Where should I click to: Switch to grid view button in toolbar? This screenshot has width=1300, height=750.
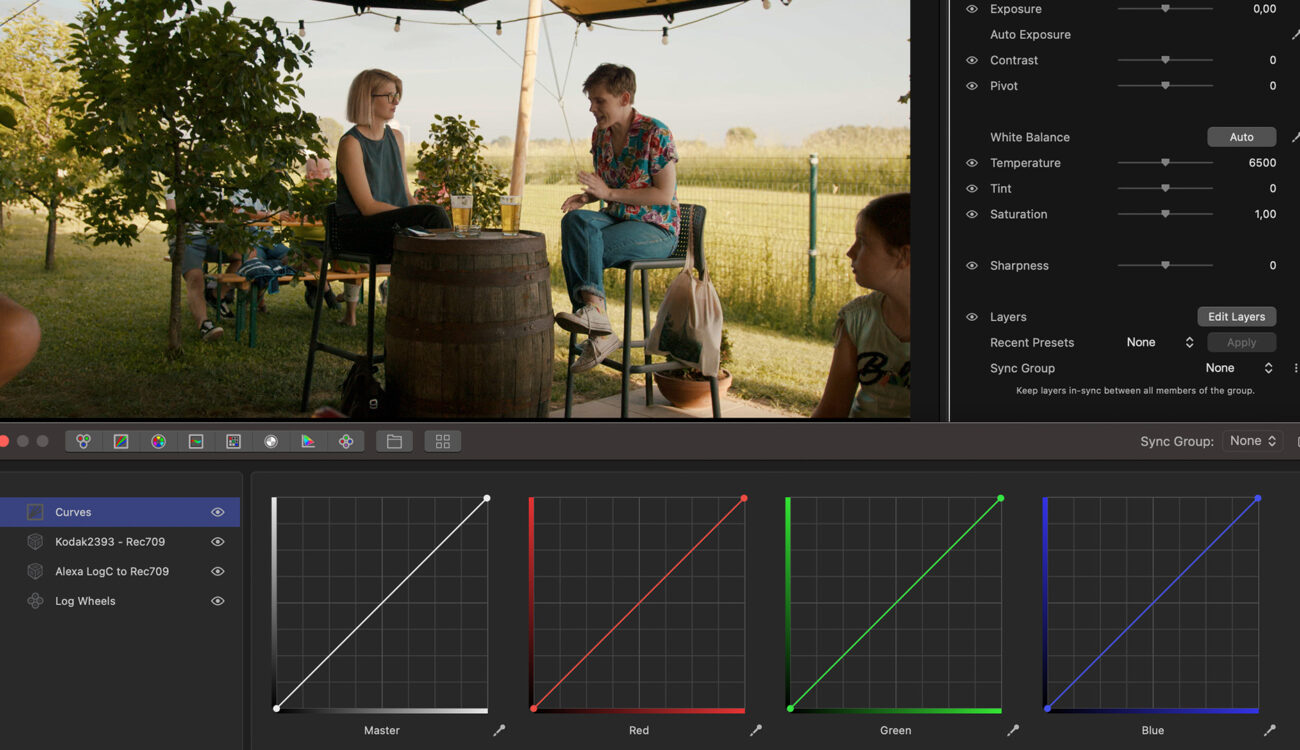[x=443, y=441]
